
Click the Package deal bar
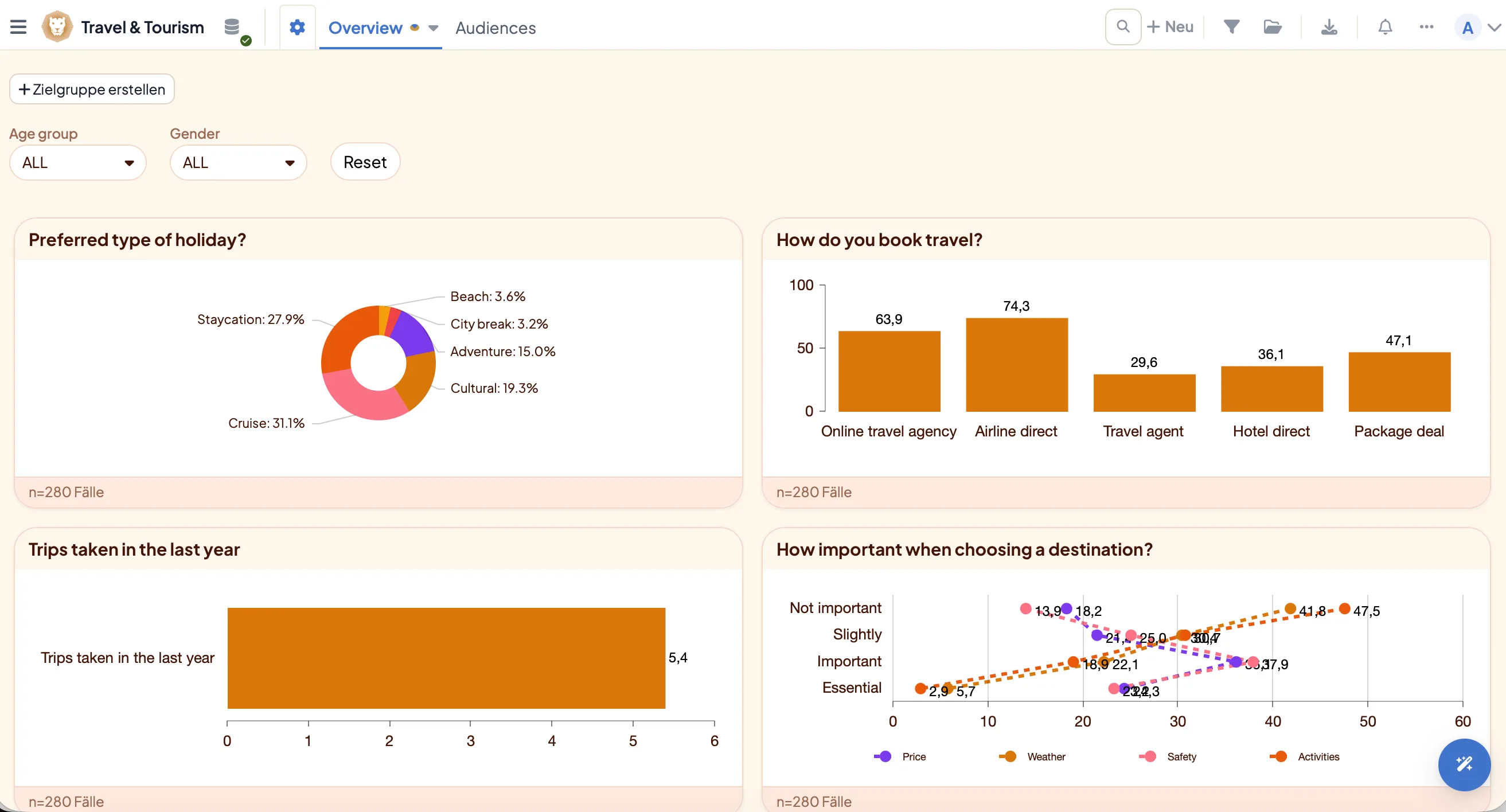point(1399,382)
